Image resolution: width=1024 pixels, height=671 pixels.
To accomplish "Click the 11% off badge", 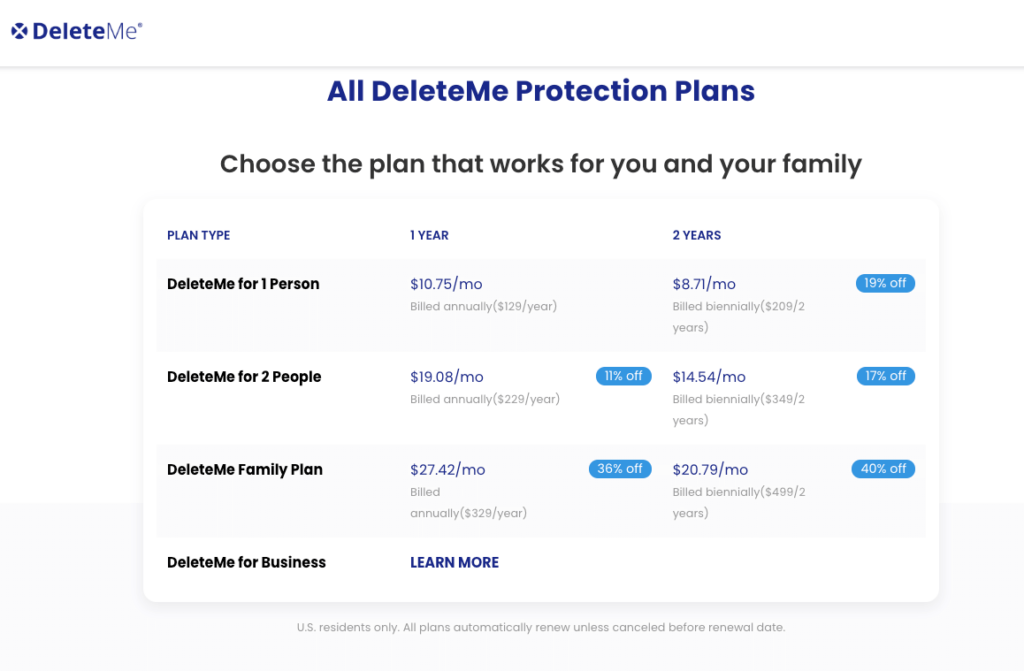I will pos(623,376).
